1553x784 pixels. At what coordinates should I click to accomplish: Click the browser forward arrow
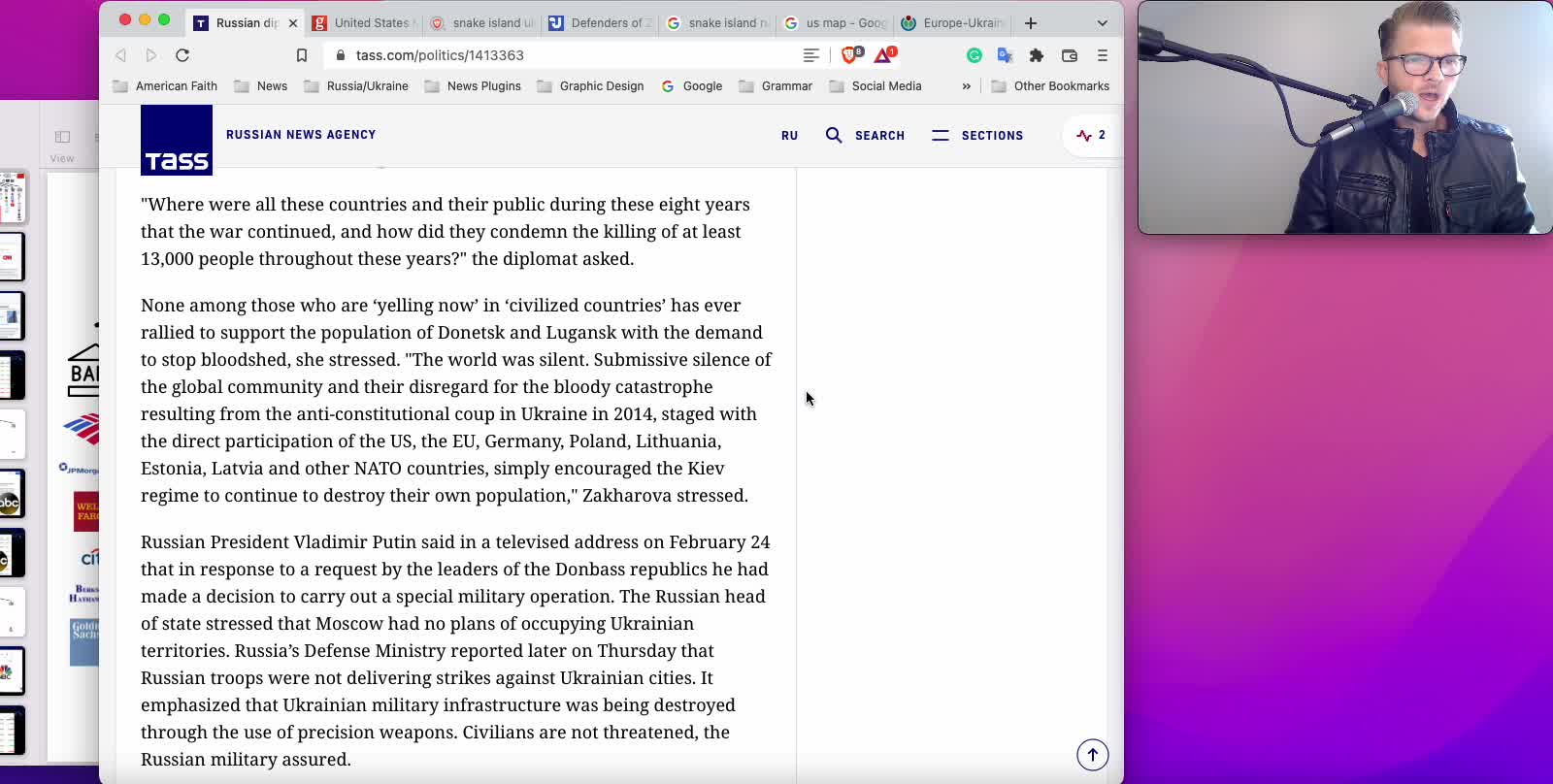click(150, 55)
